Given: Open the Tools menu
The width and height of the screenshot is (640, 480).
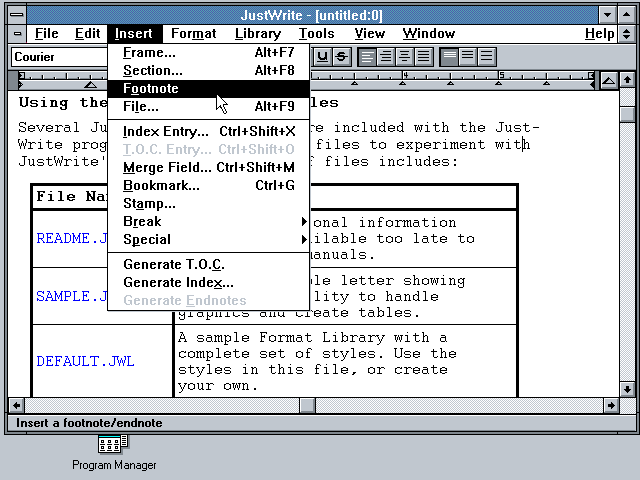Looking at the screenshot, I should coord(316,33).
